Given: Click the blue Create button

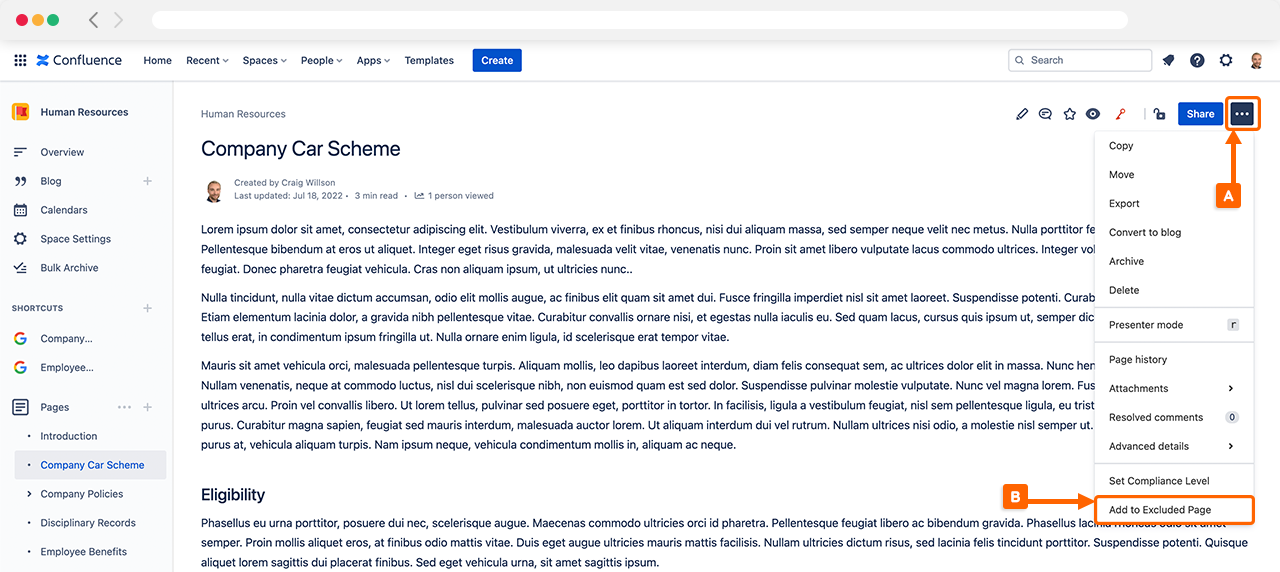Looking at the screenshot, I should coord(497,60).
